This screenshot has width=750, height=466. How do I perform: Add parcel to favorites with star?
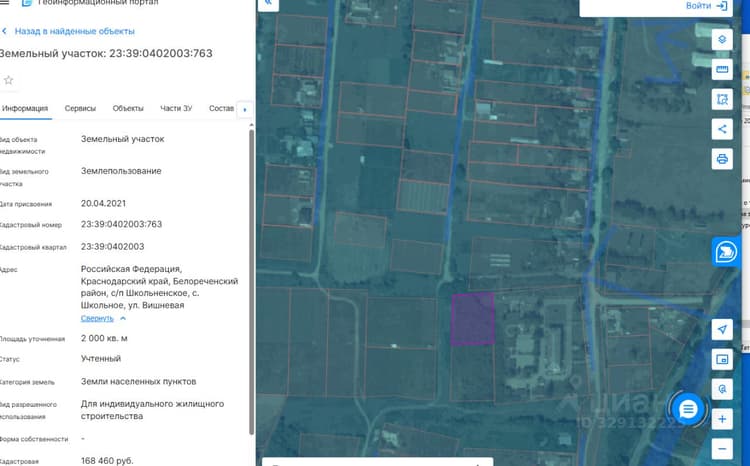click(x=9, y=80)
